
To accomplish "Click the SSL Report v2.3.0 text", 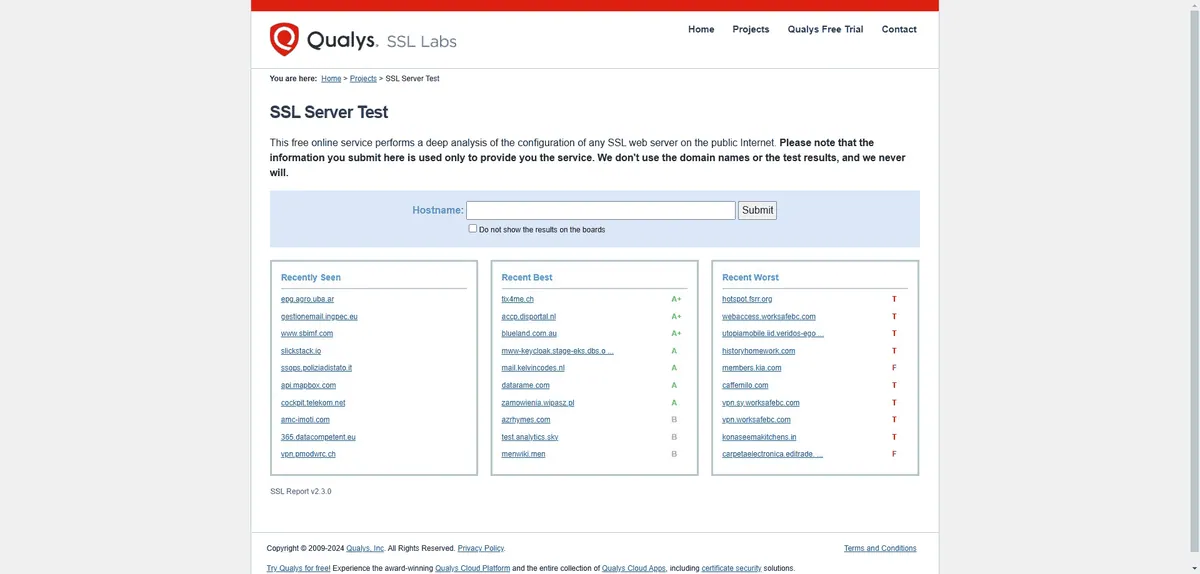I will pos(301,491).
